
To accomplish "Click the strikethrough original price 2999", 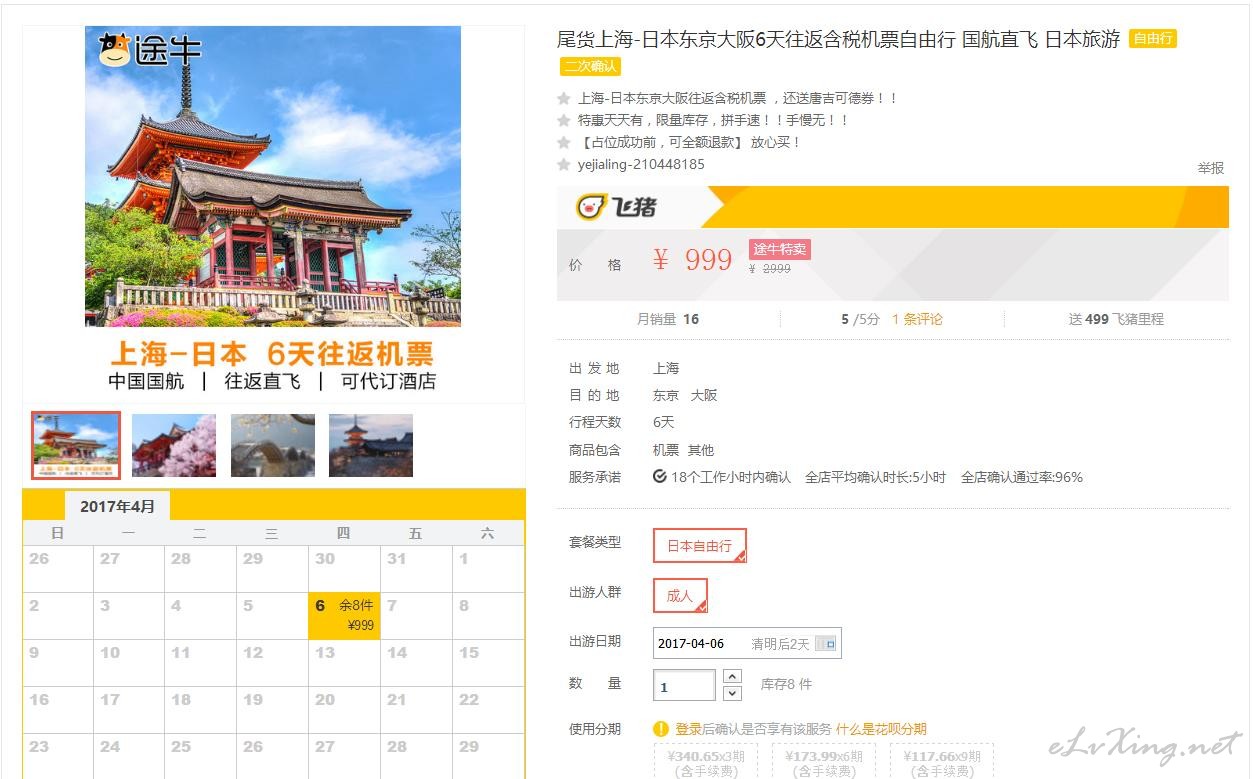I will coord(770,268).
